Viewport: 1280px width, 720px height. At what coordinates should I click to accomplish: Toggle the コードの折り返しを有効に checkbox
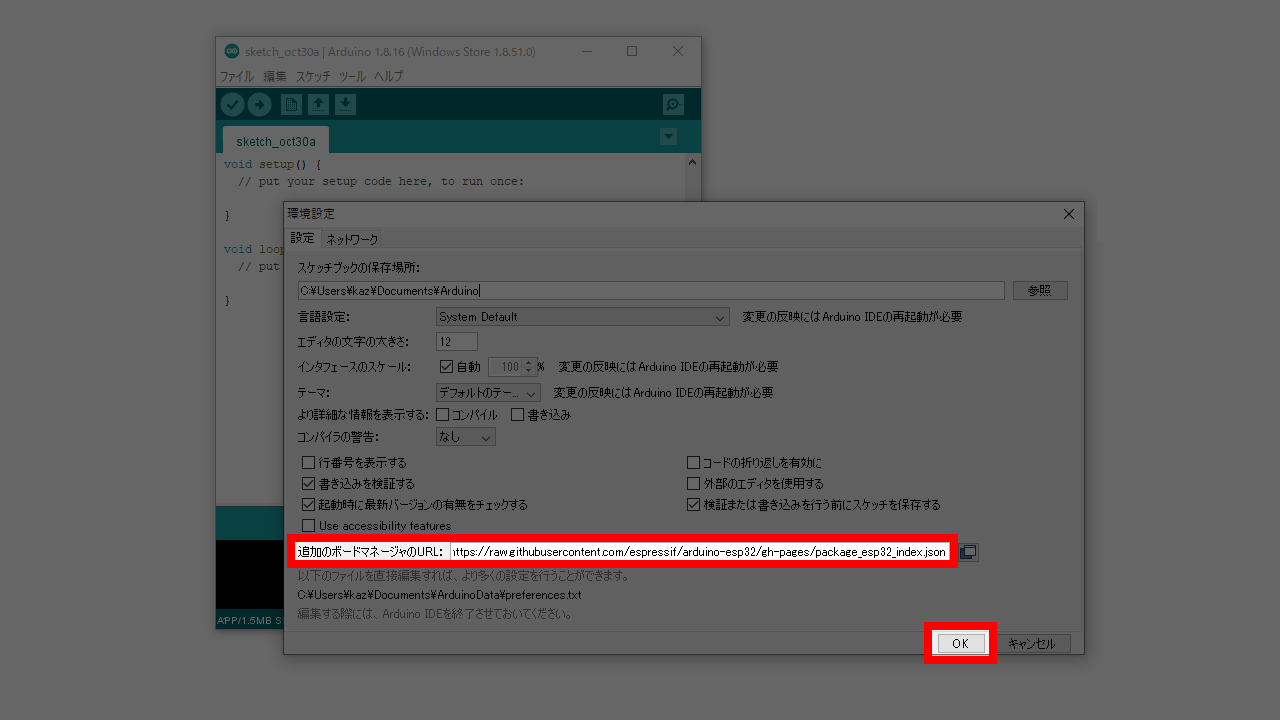(x=693, y=463)
